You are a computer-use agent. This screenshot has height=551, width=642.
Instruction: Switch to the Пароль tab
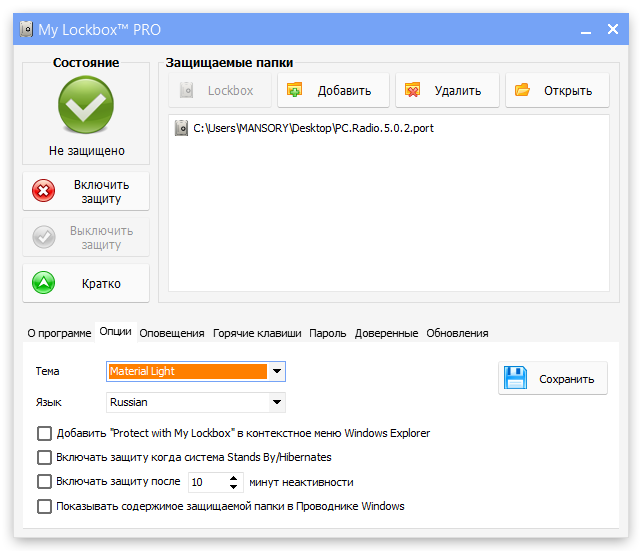pos(328,333)
